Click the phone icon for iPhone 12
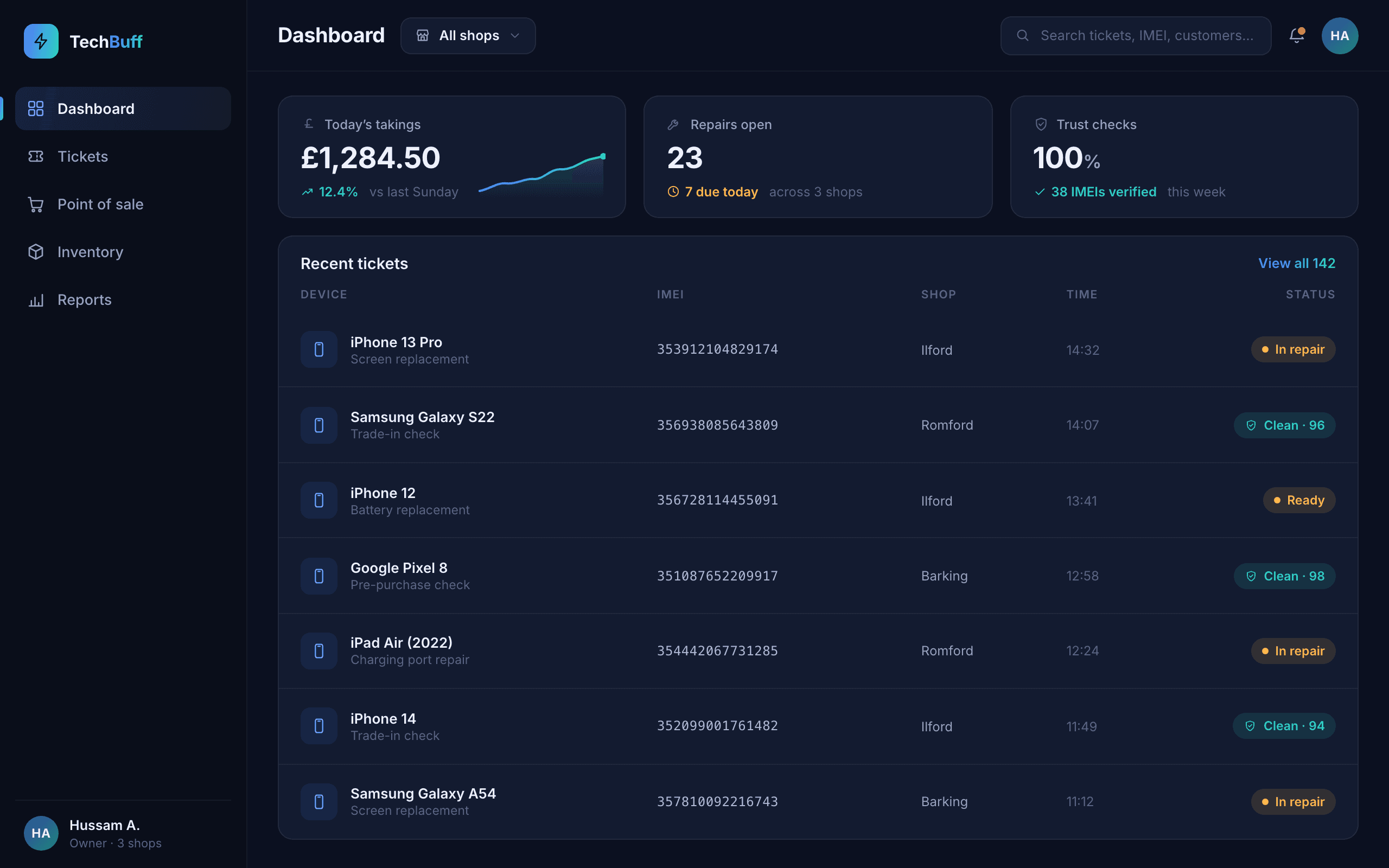1389x868 pixels. click(x=318, y=500)
